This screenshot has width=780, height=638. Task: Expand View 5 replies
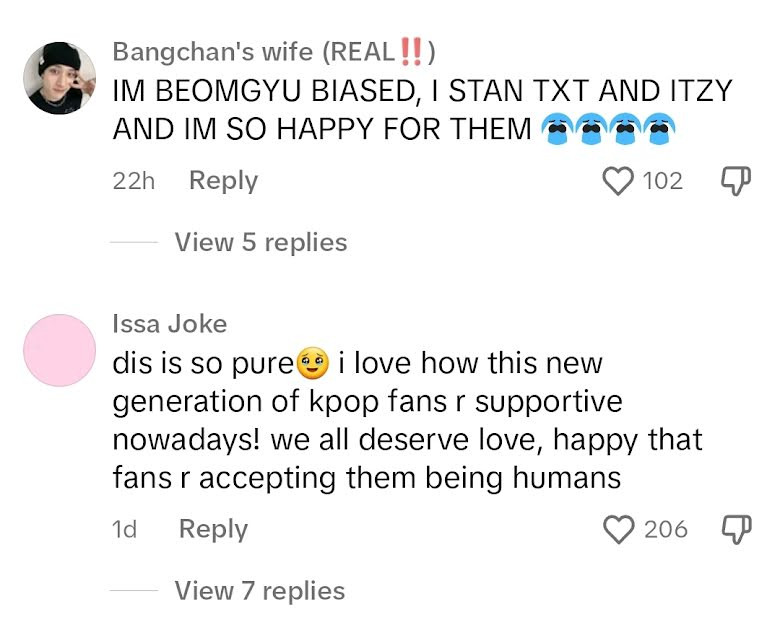(x=260, y=242)
